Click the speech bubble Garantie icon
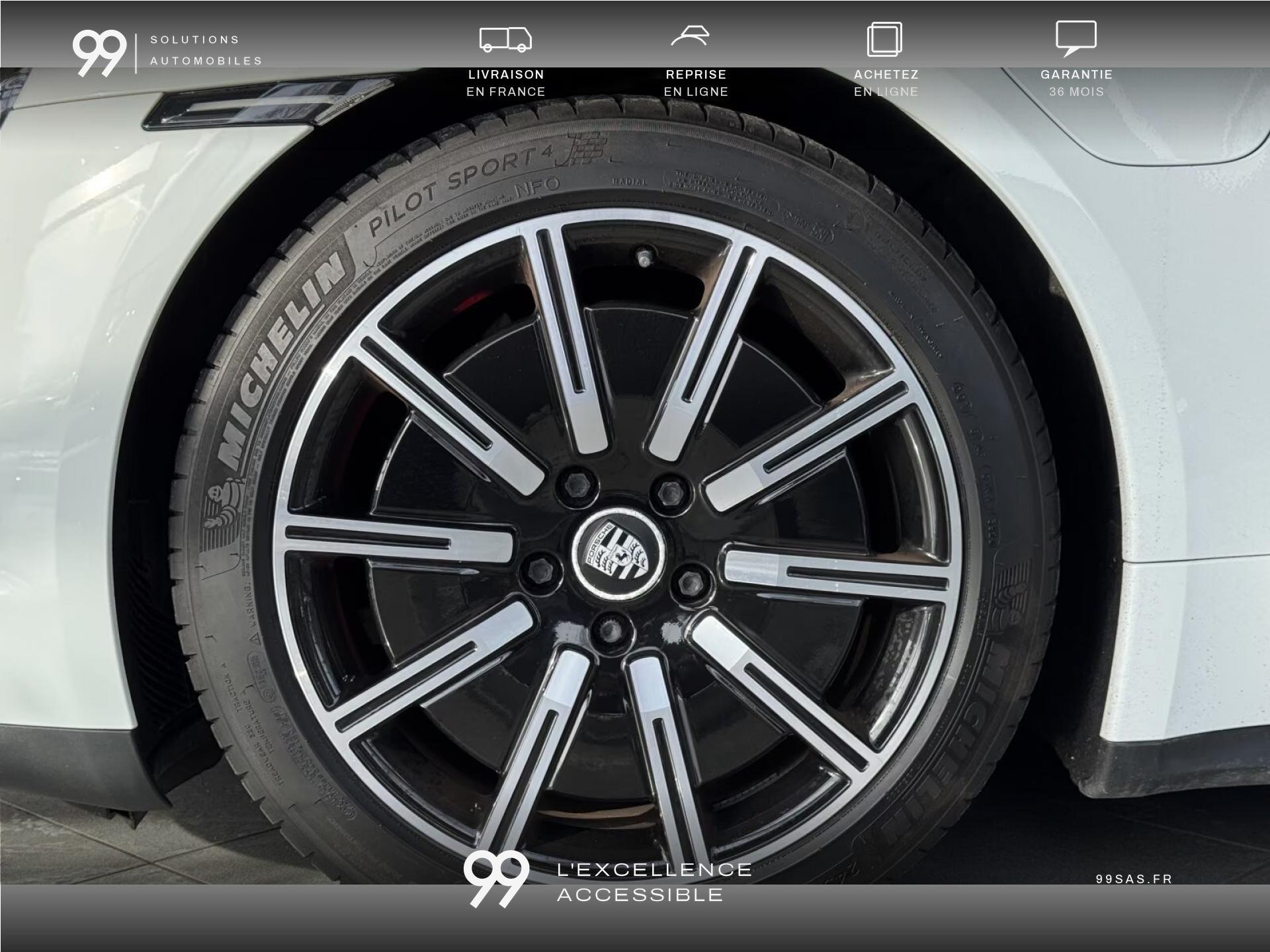Screen dimensions: 1270x952 [x=1076, y=38]
